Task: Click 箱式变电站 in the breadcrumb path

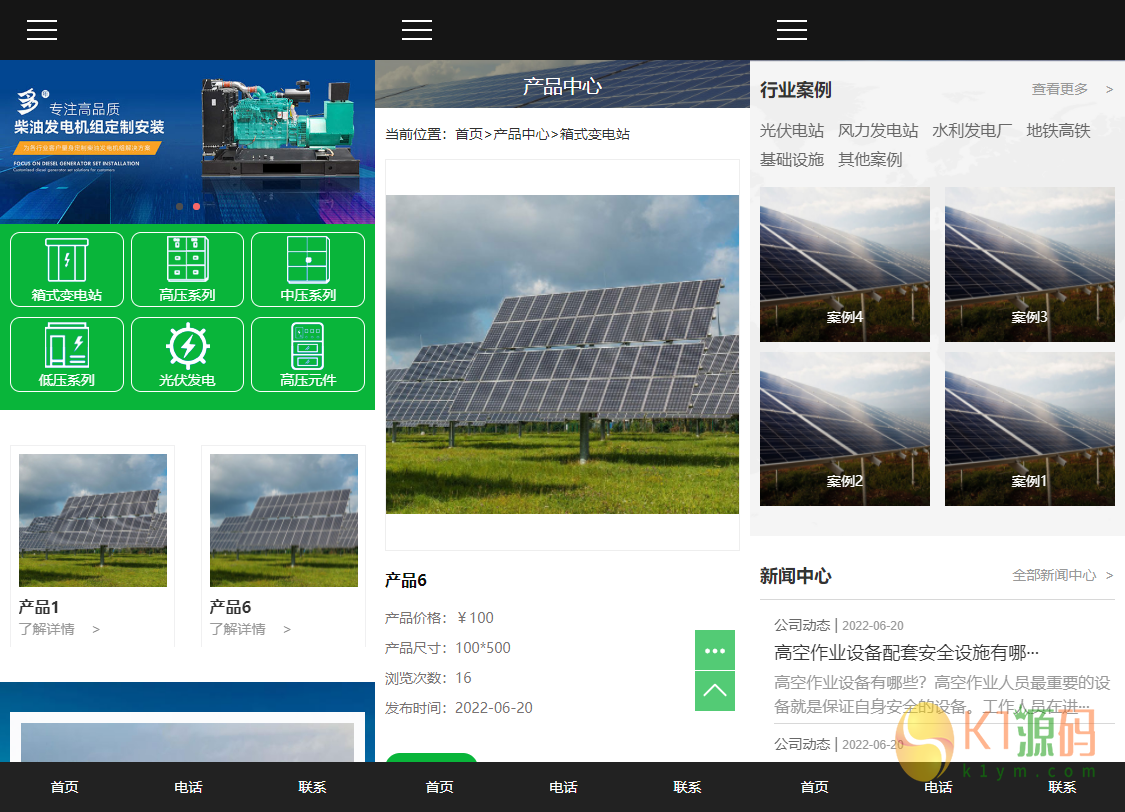Action: tap(595, 134)
